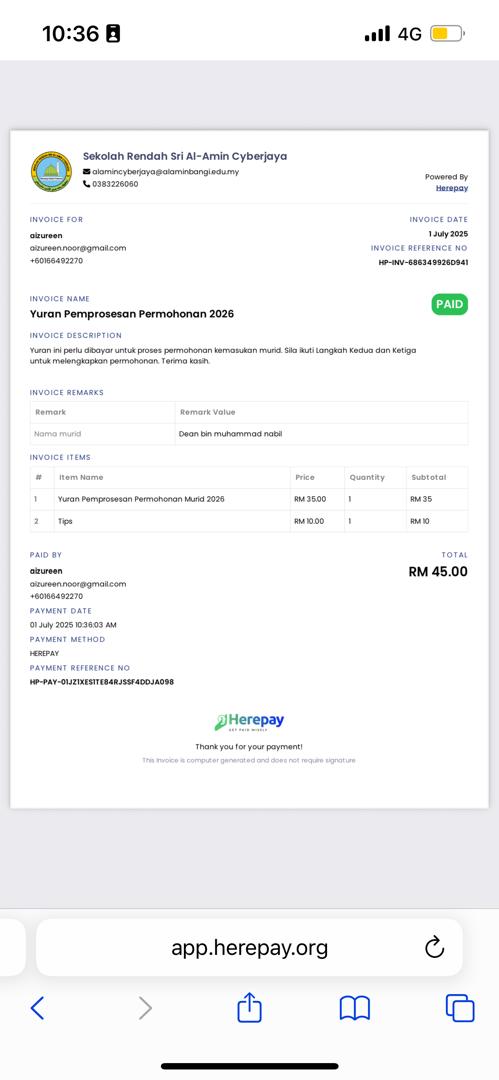Click the school email address alamincyberjaya@alaminbangi.edu.my
The image size is (499, 1080).
tap(165, 172)
